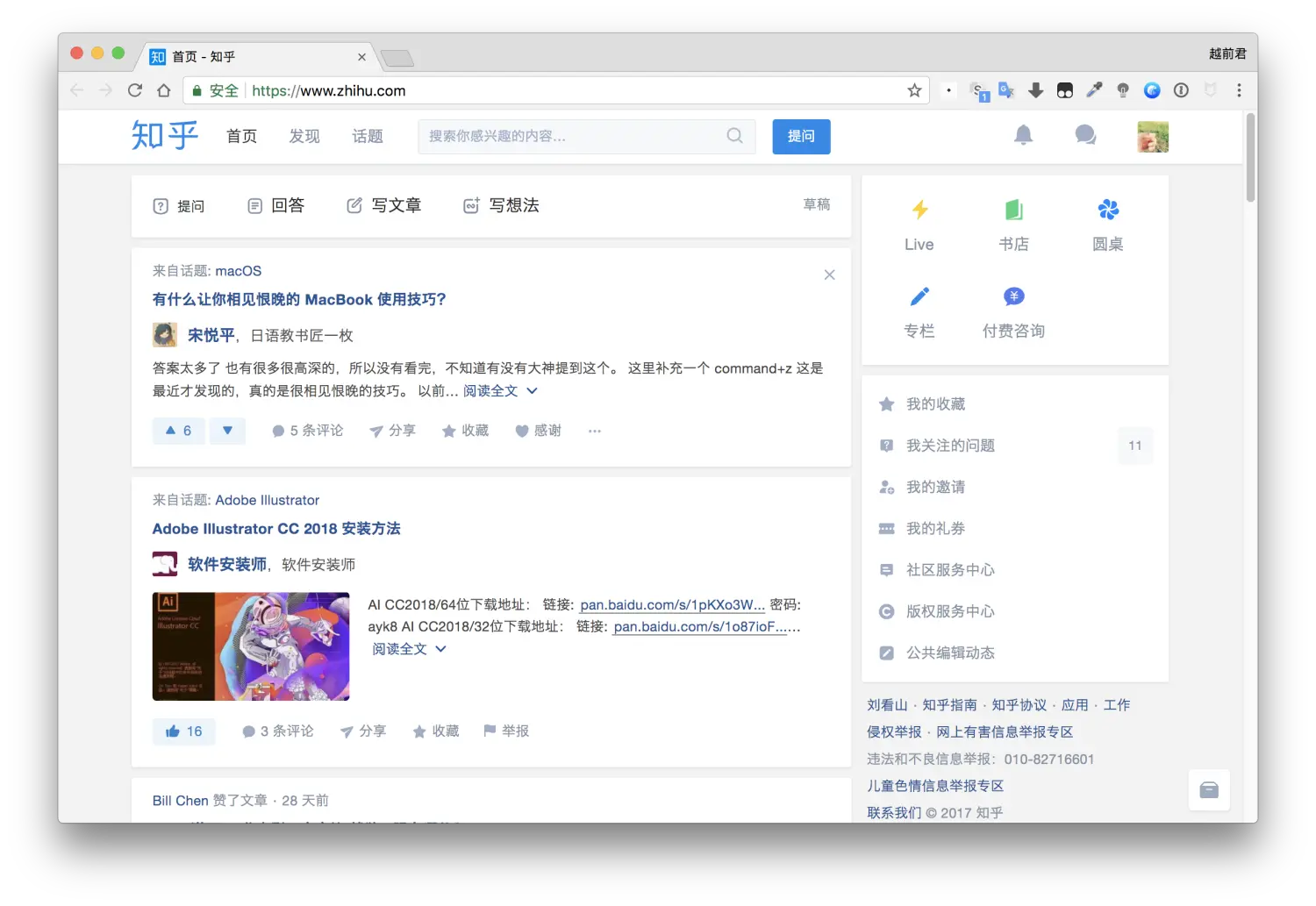Image resolution: width=1316 pixels, height=906 pixels.
Task: Click the download arrow extension icon
Action: tap(1036, 90)
